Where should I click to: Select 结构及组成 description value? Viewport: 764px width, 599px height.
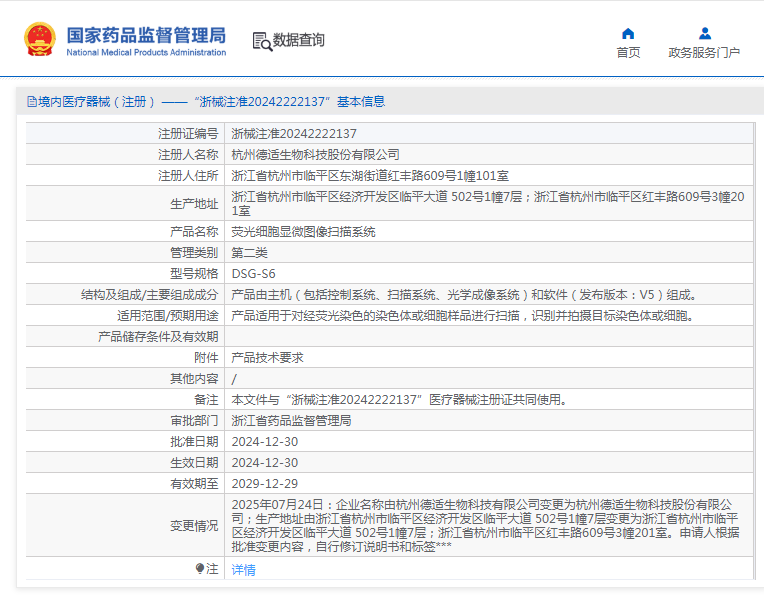(x=465, y=294)
